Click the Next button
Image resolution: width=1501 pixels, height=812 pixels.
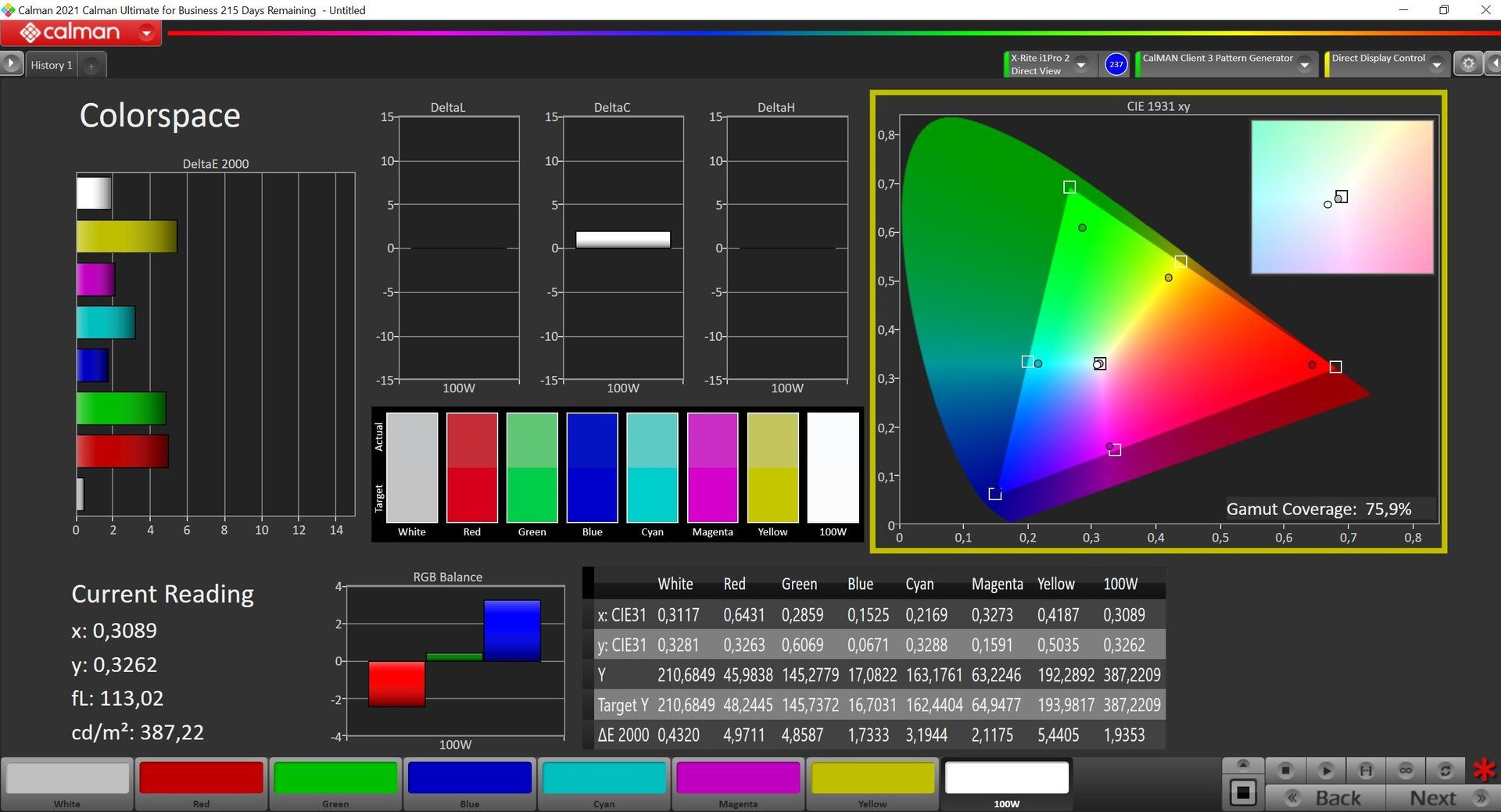(x=1442, y=798)
